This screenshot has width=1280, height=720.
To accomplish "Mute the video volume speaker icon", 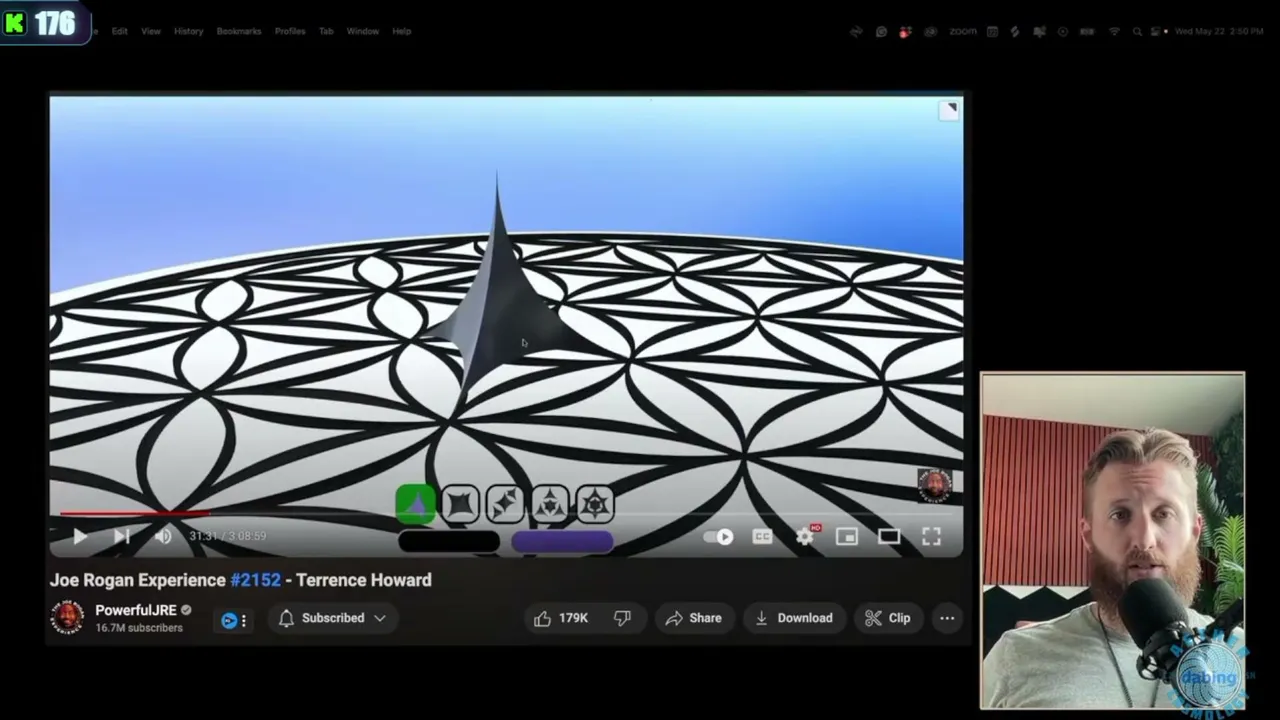I will (164, 537).
